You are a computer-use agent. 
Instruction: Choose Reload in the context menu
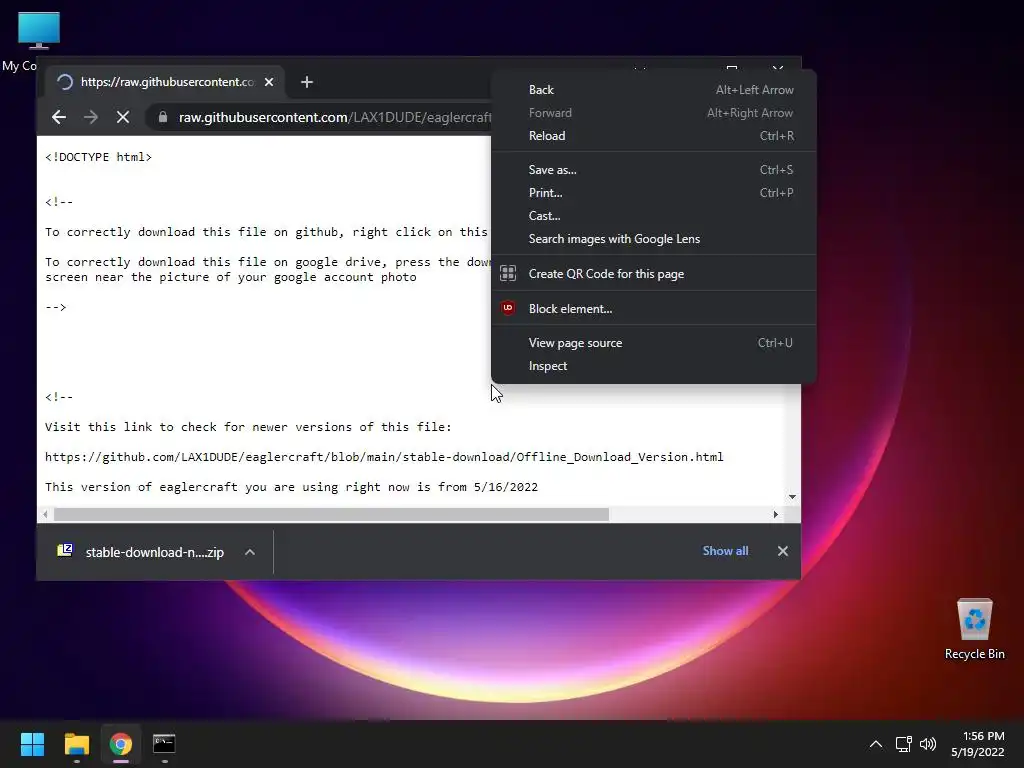[654, 136]
